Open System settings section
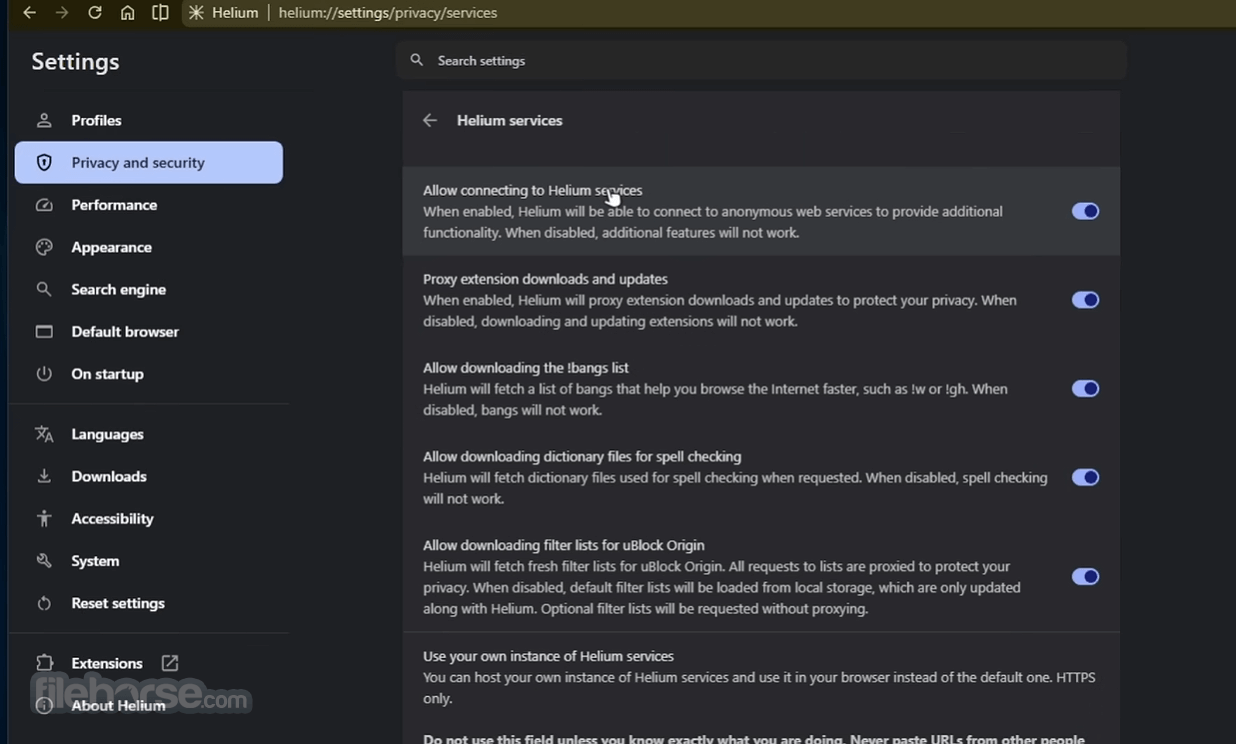The height and width of the screenshot is (744, 1236). pyautogui.click(x=148, y=561)
